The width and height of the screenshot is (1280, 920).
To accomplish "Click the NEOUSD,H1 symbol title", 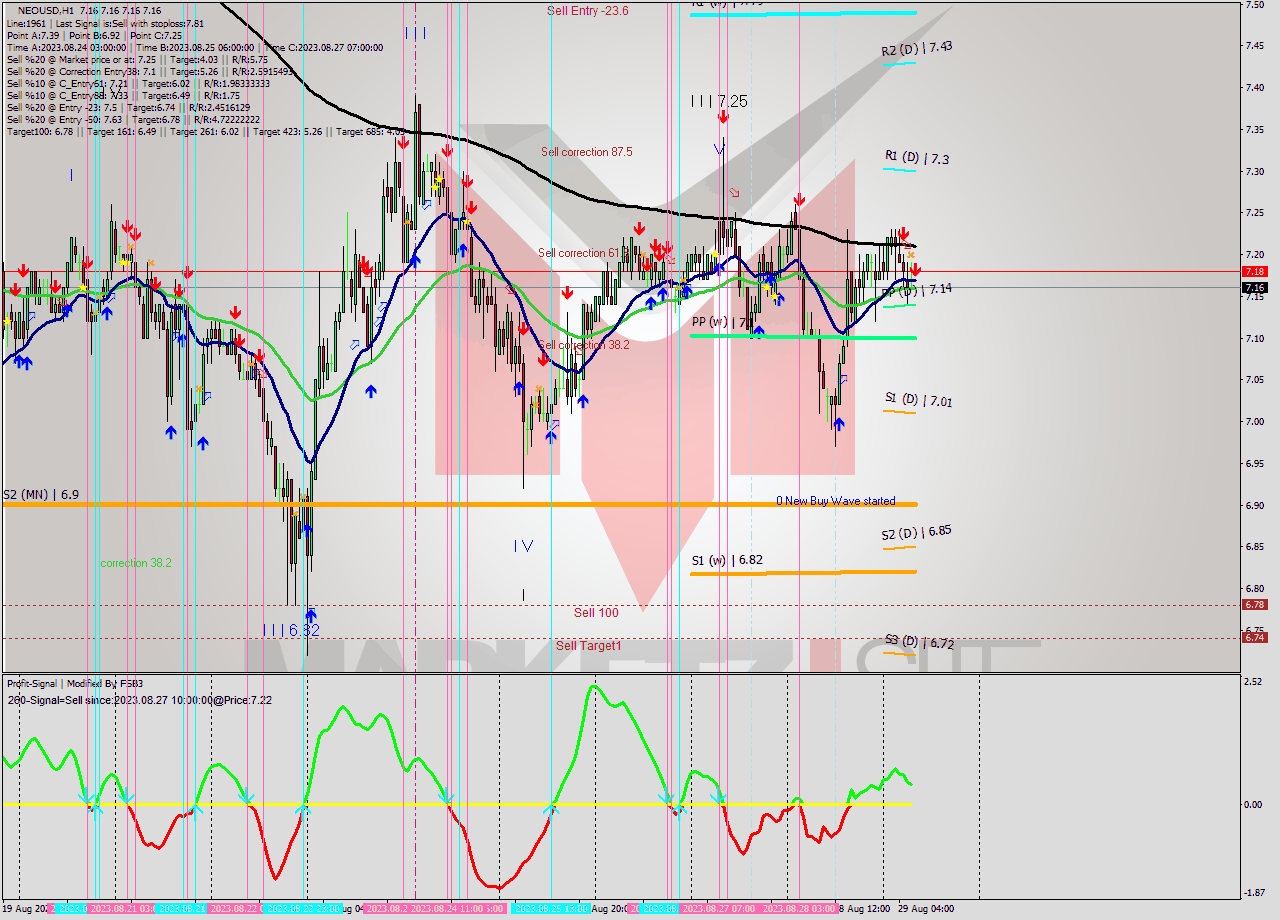I will coord(46,10).
